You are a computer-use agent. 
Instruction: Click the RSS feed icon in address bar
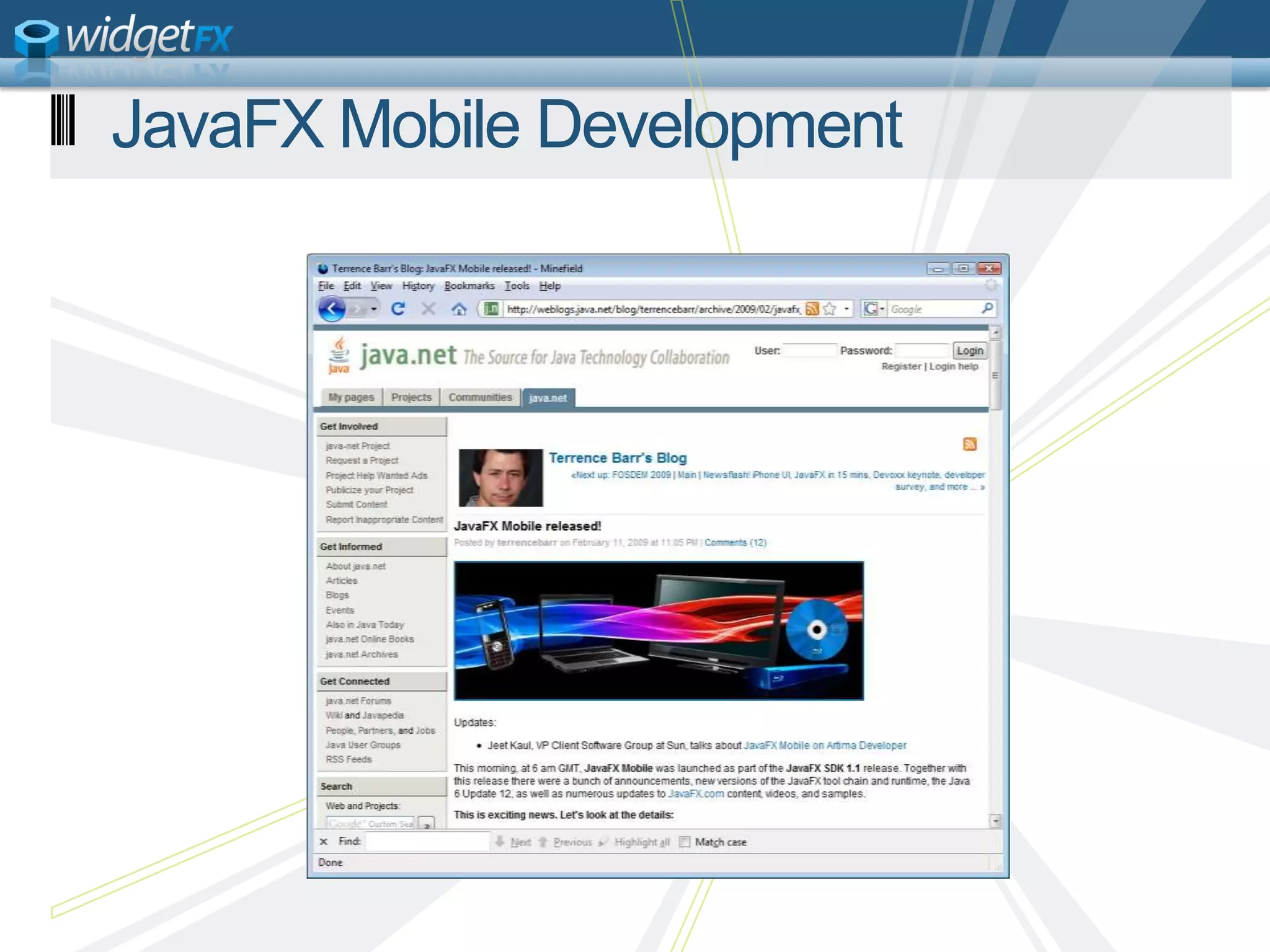[x=812, y=309]
